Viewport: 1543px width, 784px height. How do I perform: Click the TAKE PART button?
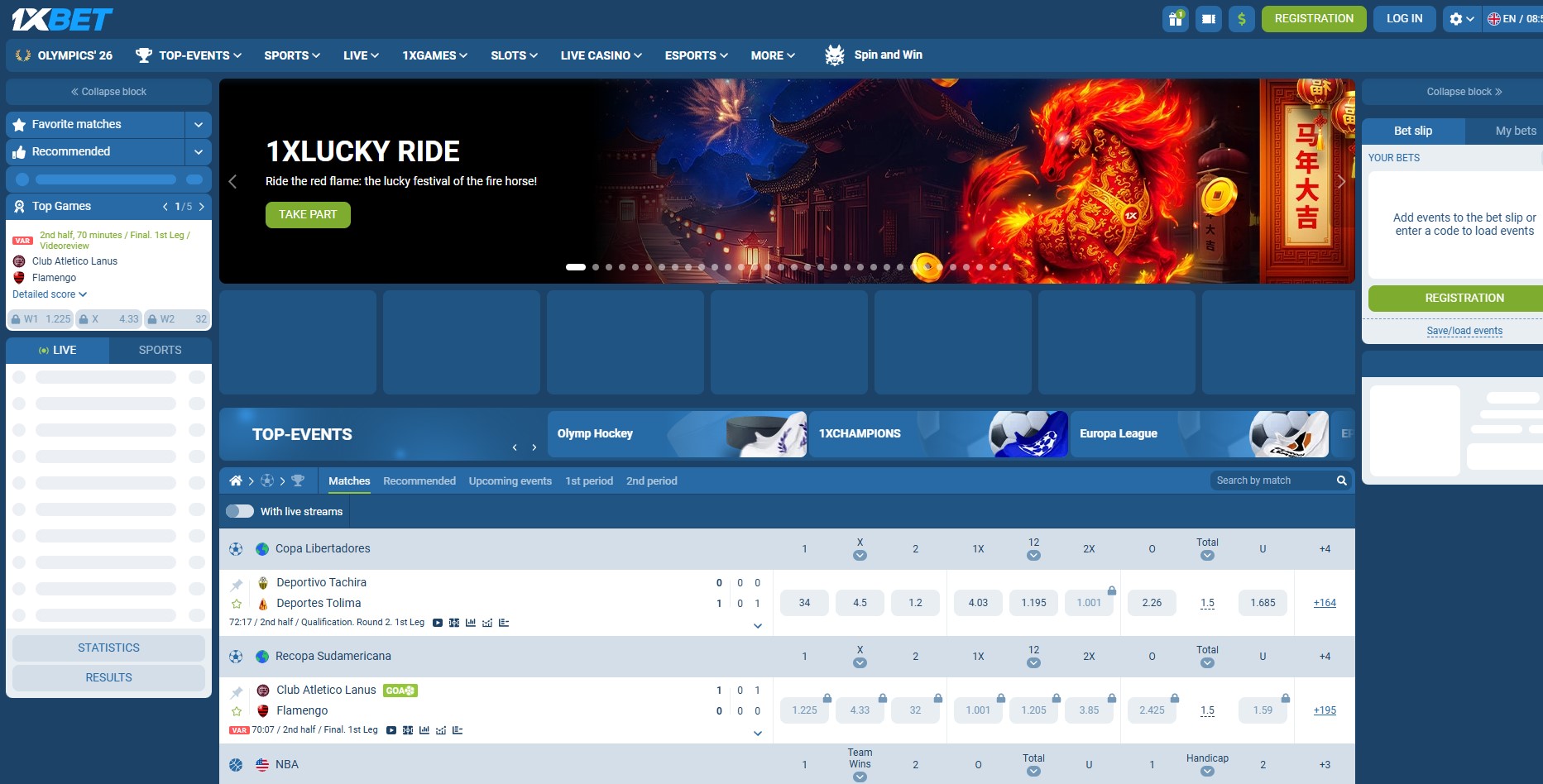coord(308,214)
